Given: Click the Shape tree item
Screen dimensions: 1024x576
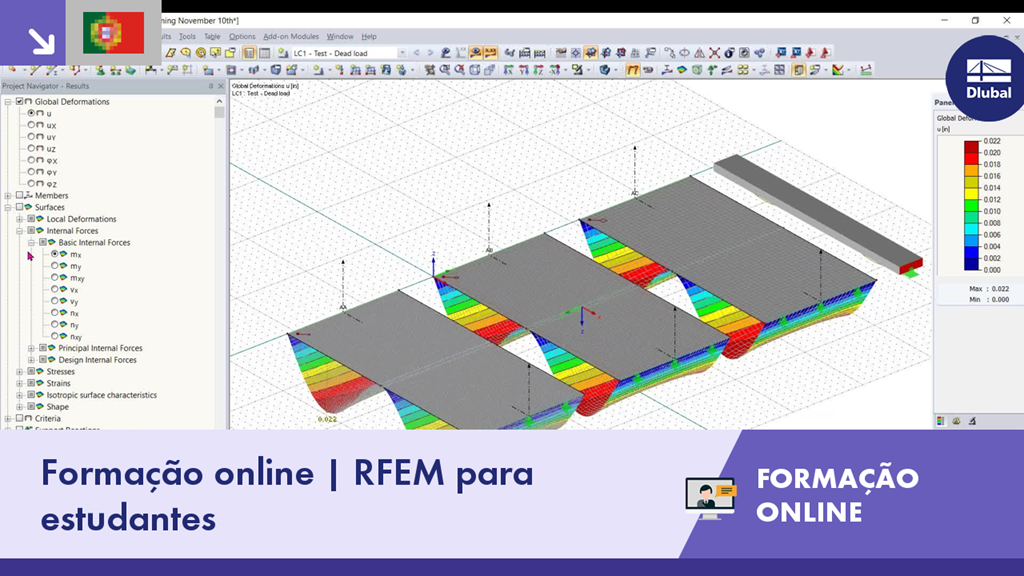Looking at the screenshot, I should click(57, 407).
